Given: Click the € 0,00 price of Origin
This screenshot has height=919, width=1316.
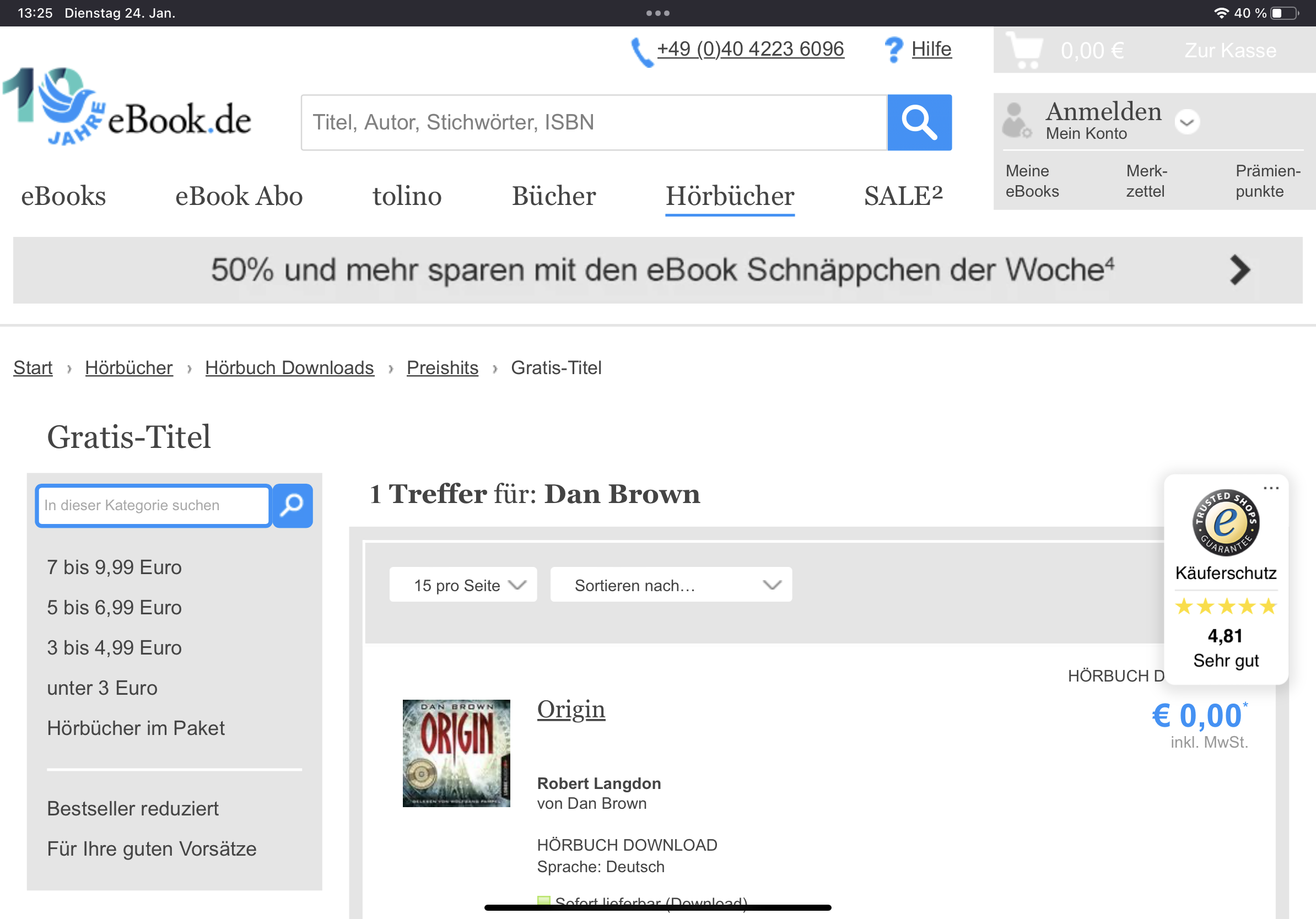Looking at the screenshot, I should coord(1199,715).
